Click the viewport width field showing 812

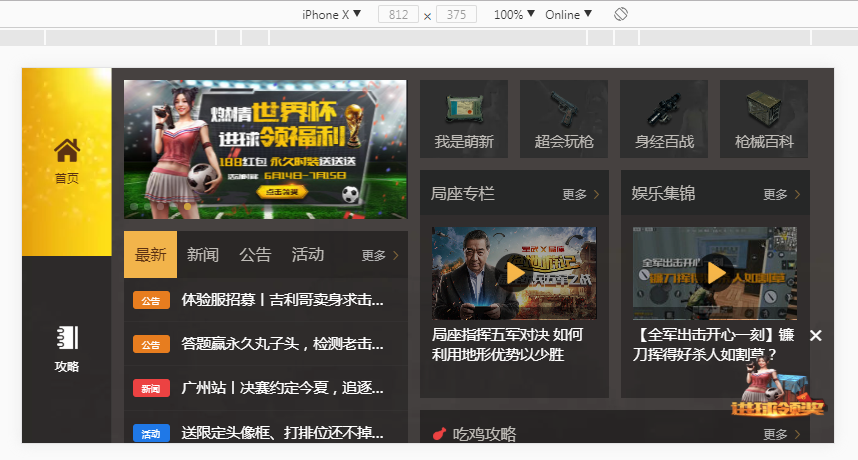tap(398, 15)
